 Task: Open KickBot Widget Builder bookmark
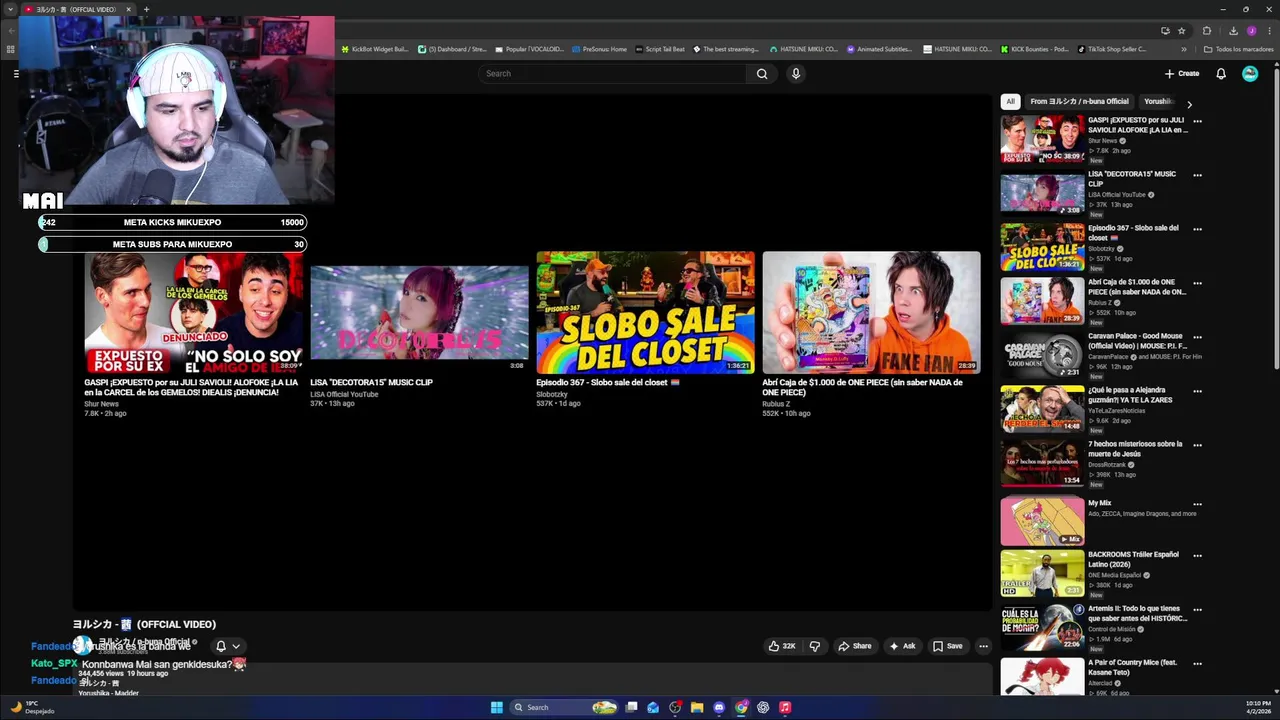pos(375,49)
